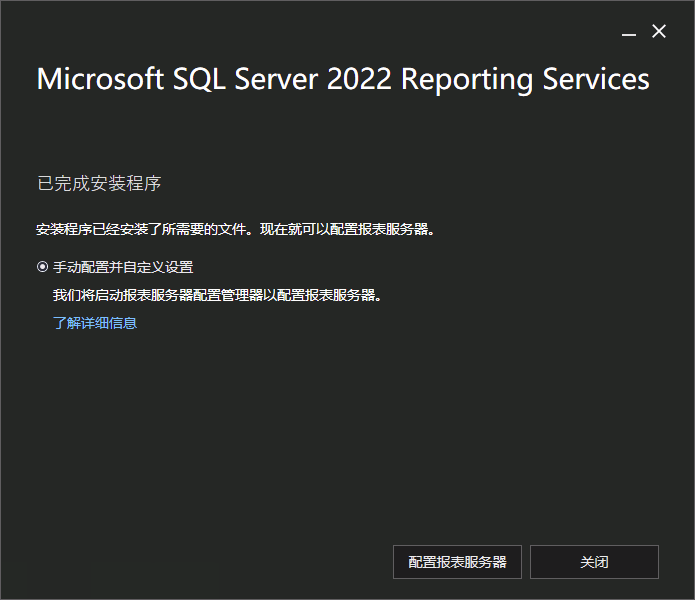Click the Microsoft SQL Server 2022 Reporting Services title

coord(343,80)
